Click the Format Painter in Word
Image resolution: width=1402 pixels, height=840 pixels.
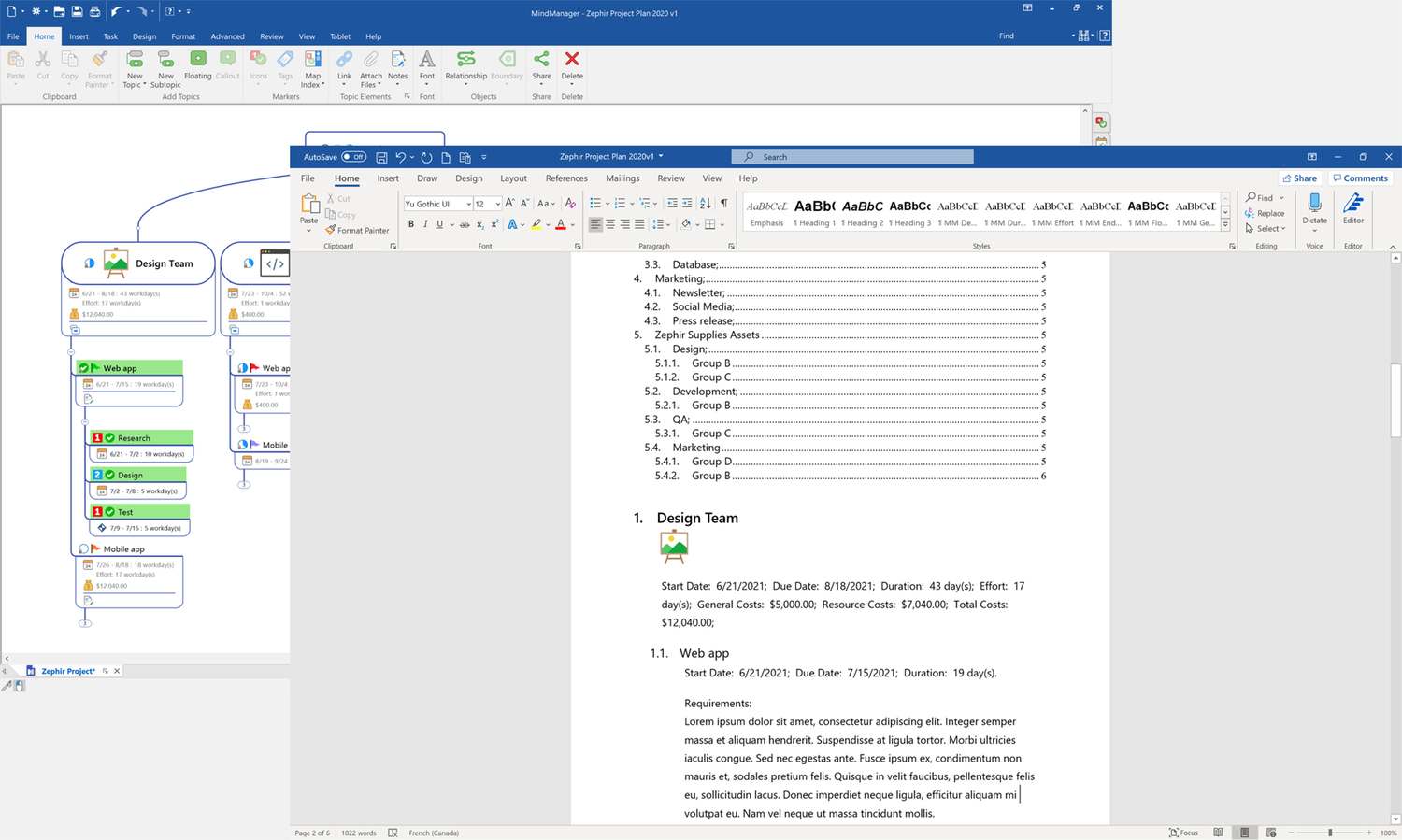click(358, 230)
